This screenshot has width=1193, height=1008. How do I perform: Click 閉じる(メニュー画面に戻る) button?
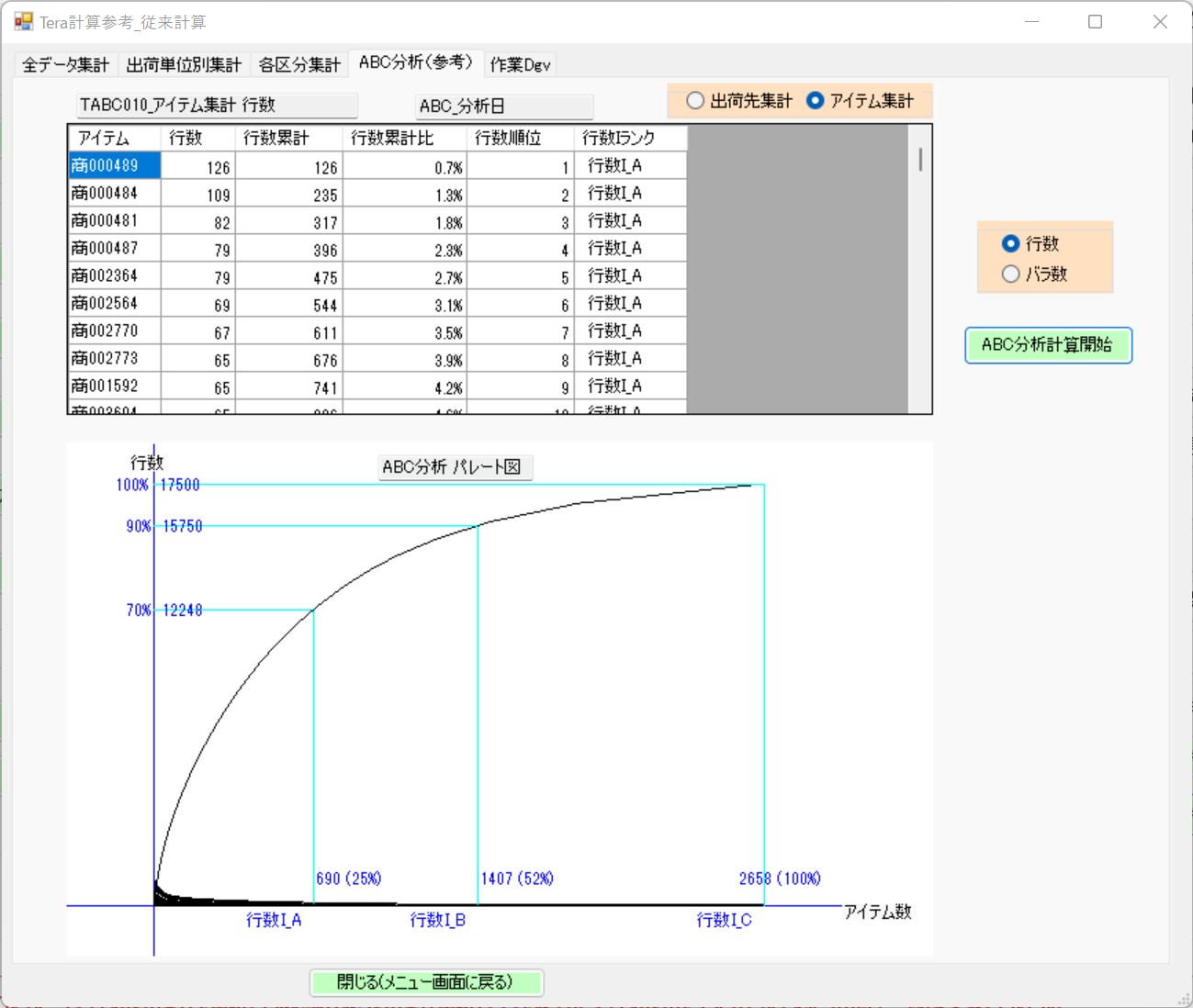(x=426, y=982)
